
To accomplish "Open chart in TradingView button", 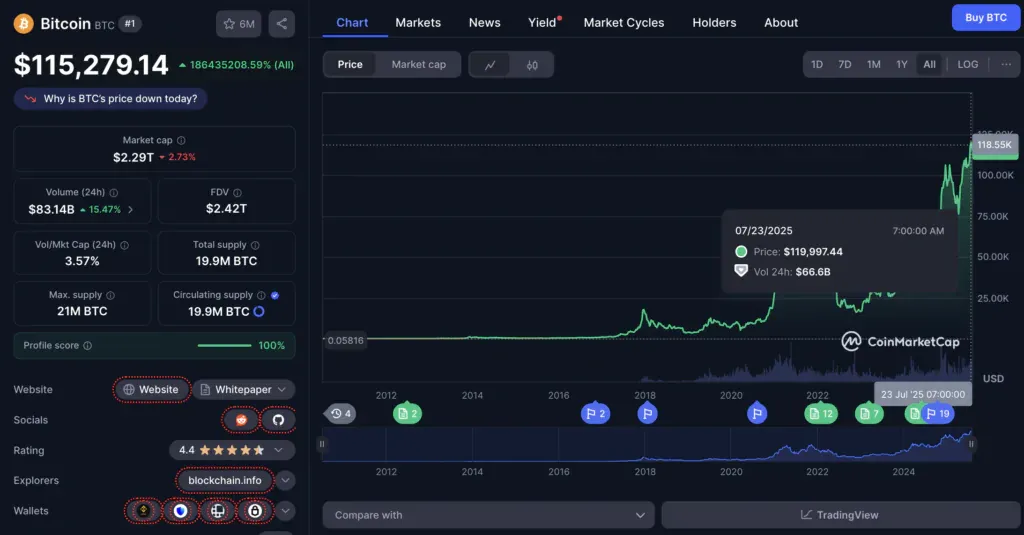I will pyautogui.click(x=840, y=515).
